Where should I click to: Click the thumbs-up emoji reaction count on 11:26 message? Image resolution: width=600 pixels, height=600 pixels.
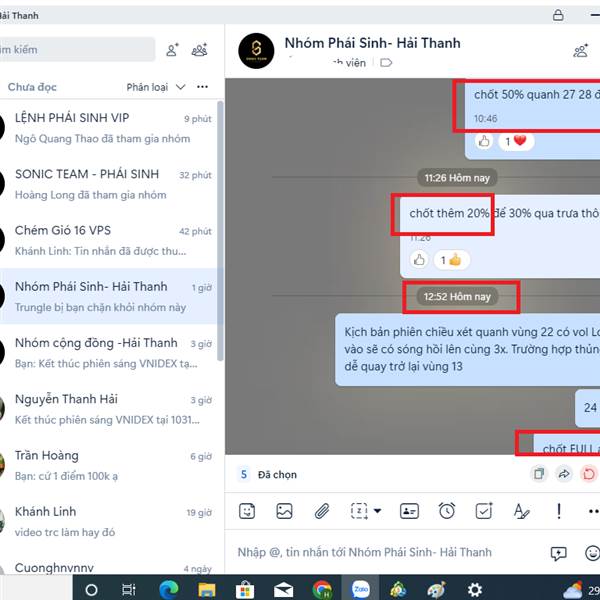(451, 260)
